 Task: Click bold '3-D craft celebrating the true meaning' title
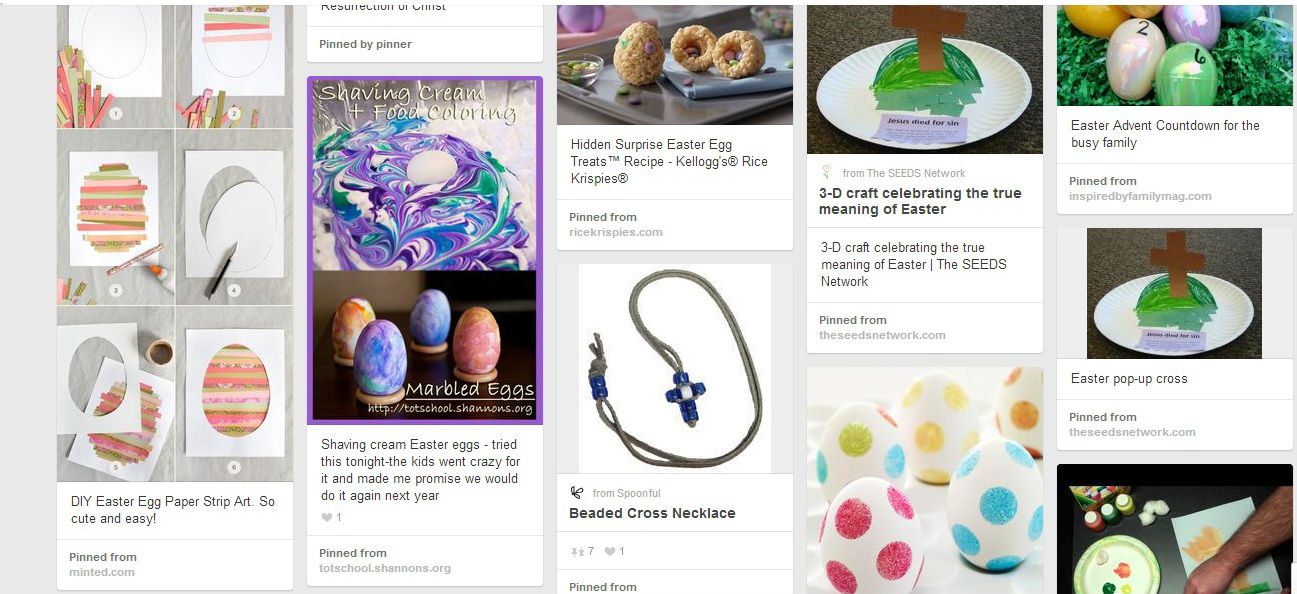pyautogui.click(x=920, y=201)
